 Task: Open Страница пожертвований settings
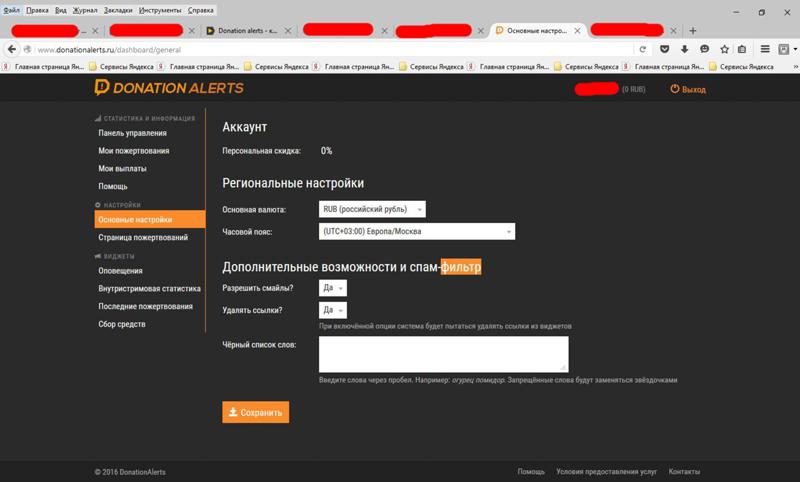[x=143, y=237]
